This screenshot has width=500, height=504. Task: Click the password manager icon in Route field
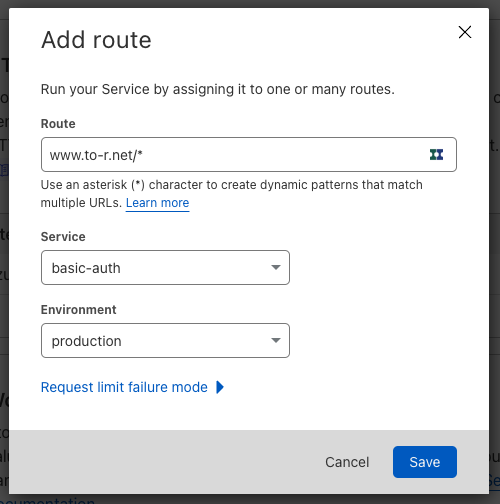click(436, 154)
